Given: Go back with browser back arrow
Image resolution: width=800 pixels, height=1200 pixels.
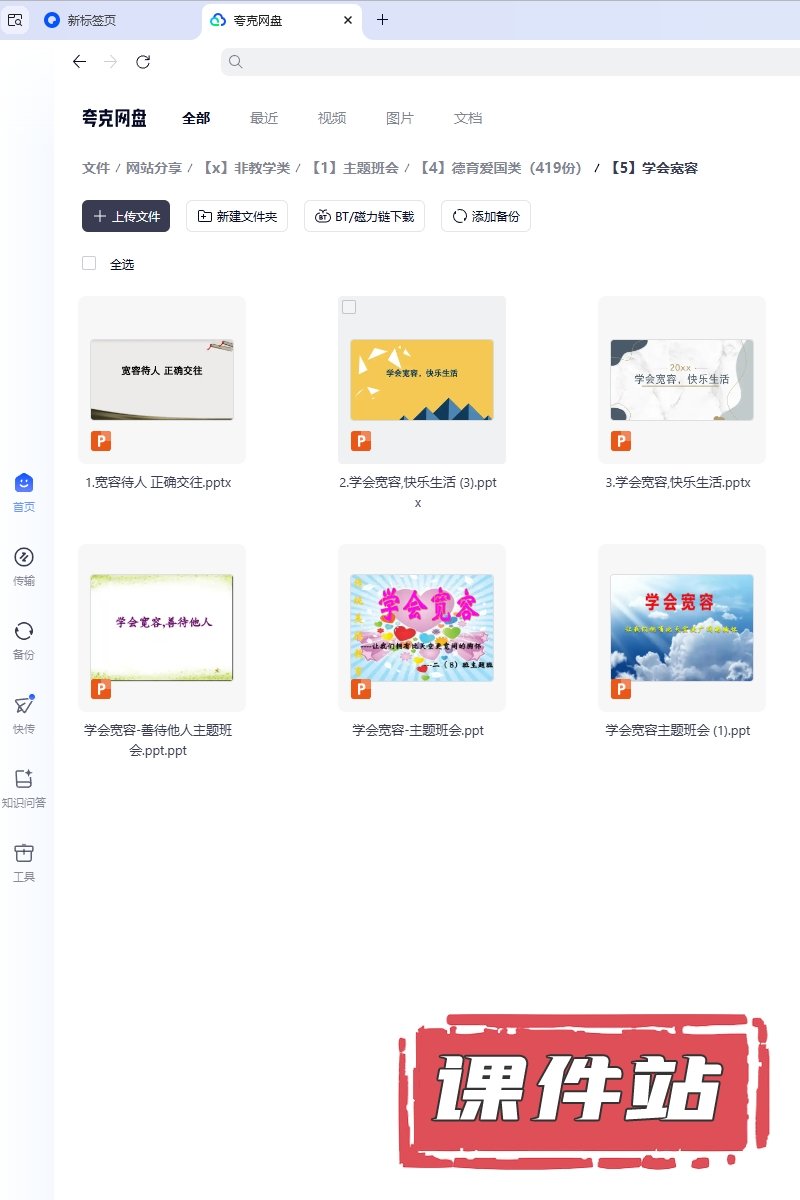Looking at the screenshot, I should 80,62.
